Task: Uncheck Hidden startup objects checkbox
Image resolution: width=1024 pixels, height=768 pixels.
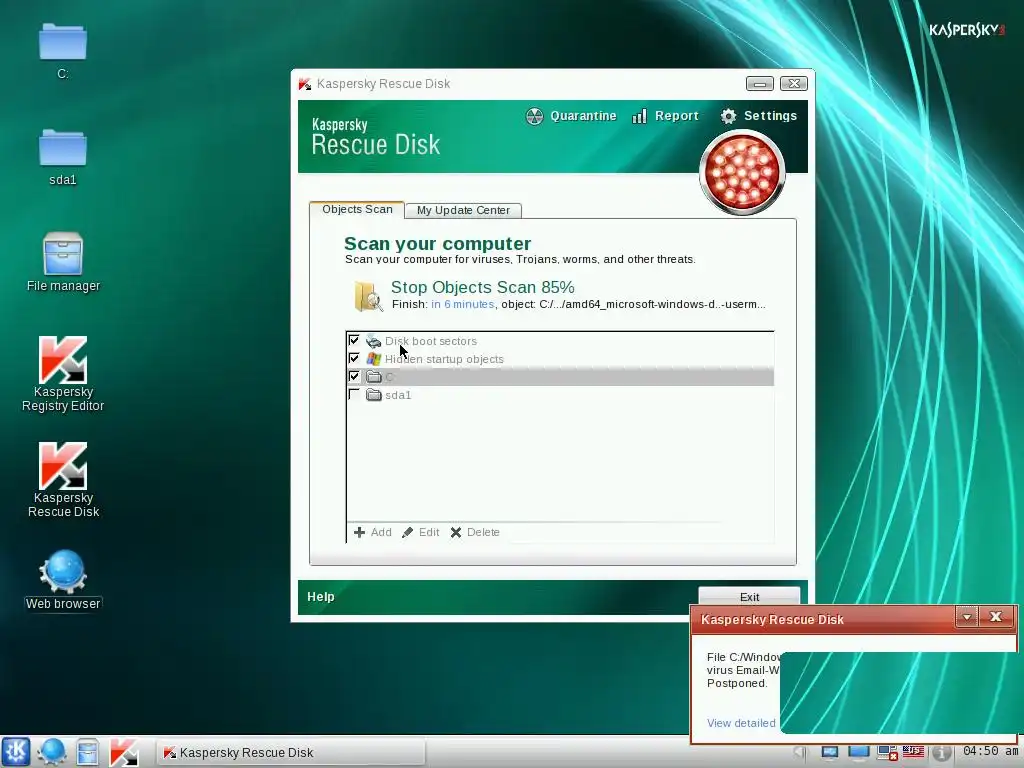Action: tap(354, 358)
